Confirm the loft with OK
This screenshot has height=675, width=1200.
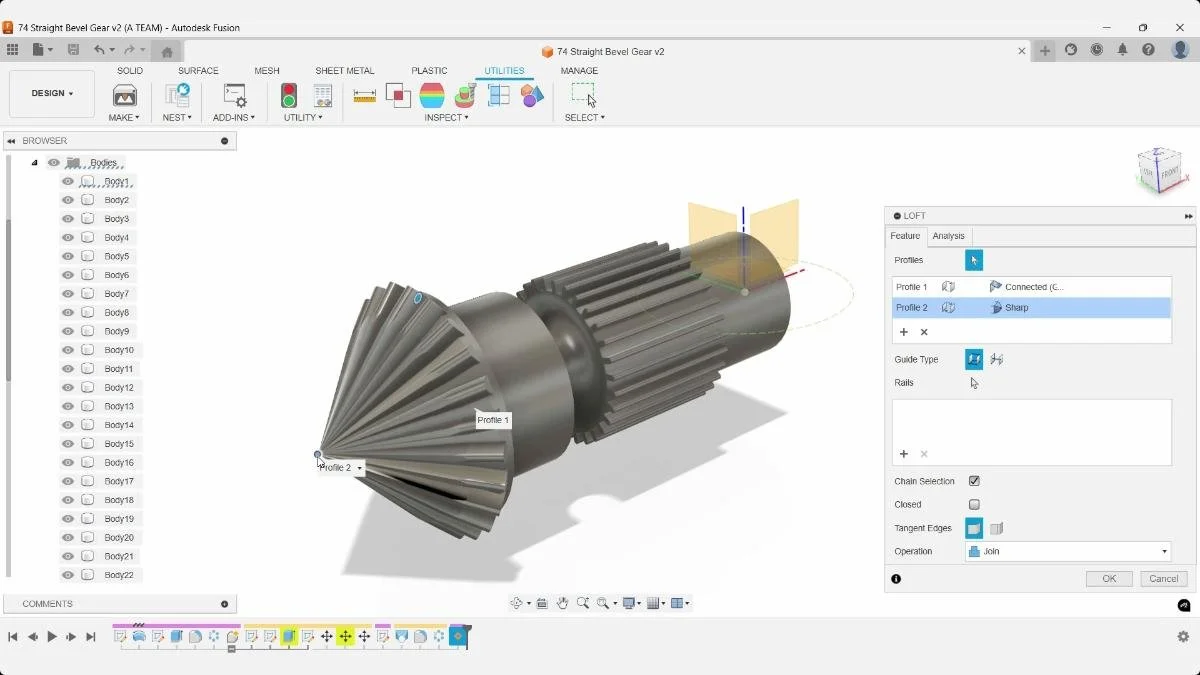1109,579
